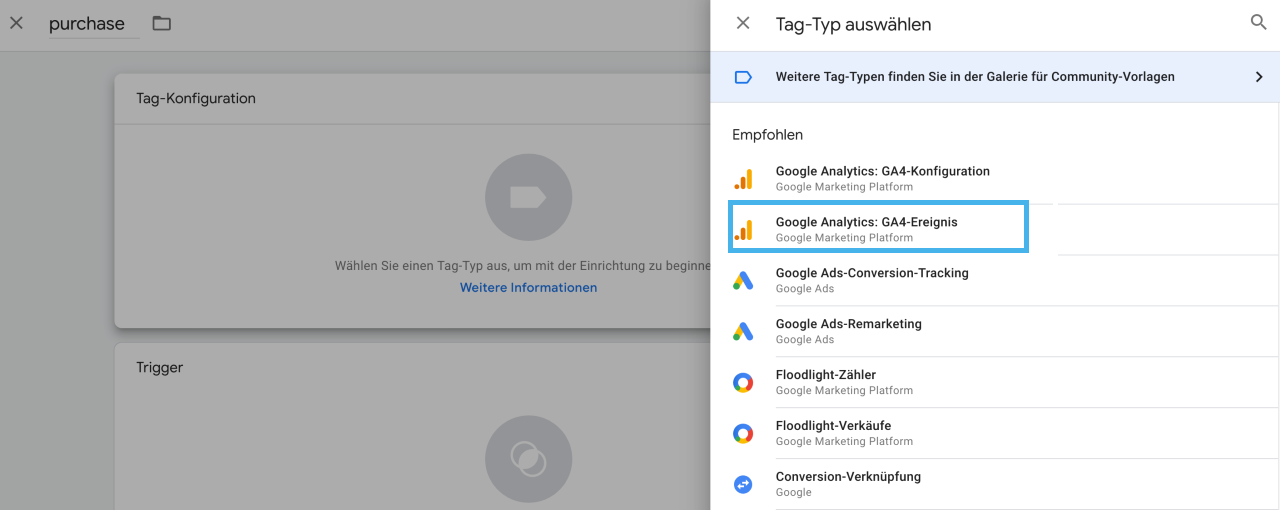Click the Google Ads-Remarketing icon
Screen dimensions: 1280x510
pyautogui.click(x=743, y=332)
